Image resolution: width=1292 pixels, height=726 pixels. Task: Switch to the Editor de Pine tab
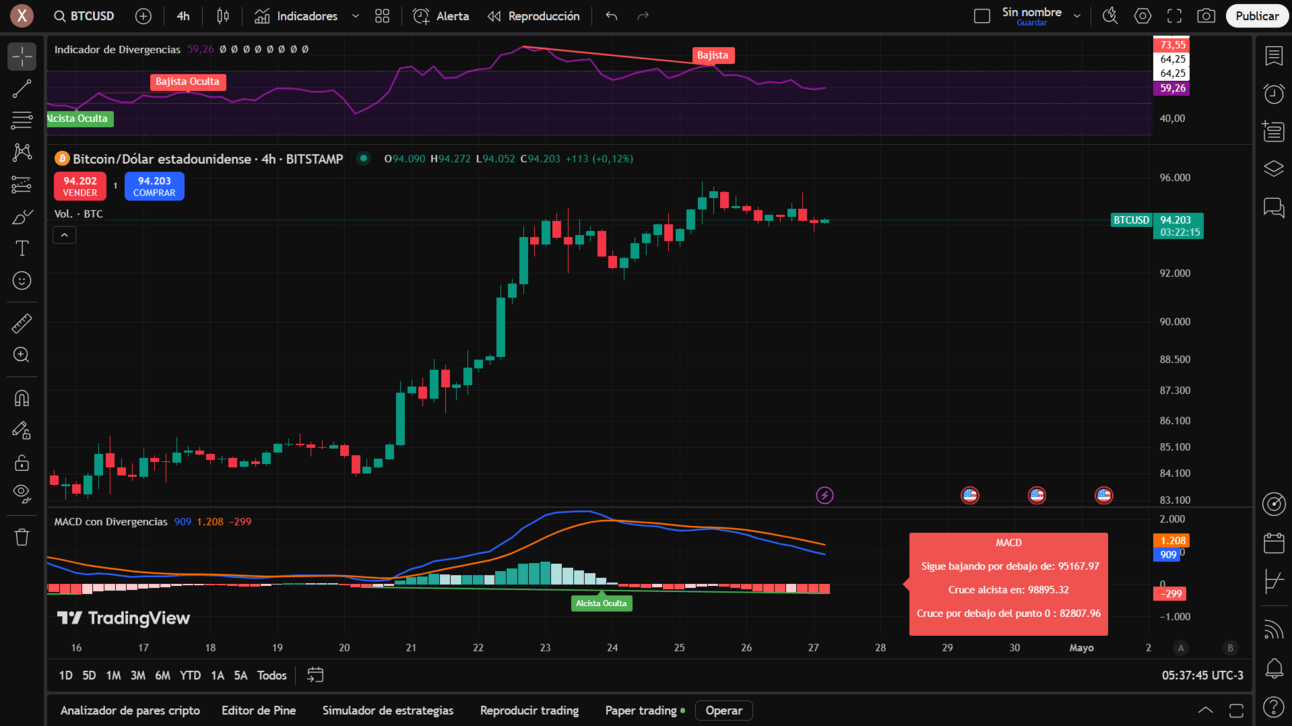(x=259, y=711)
